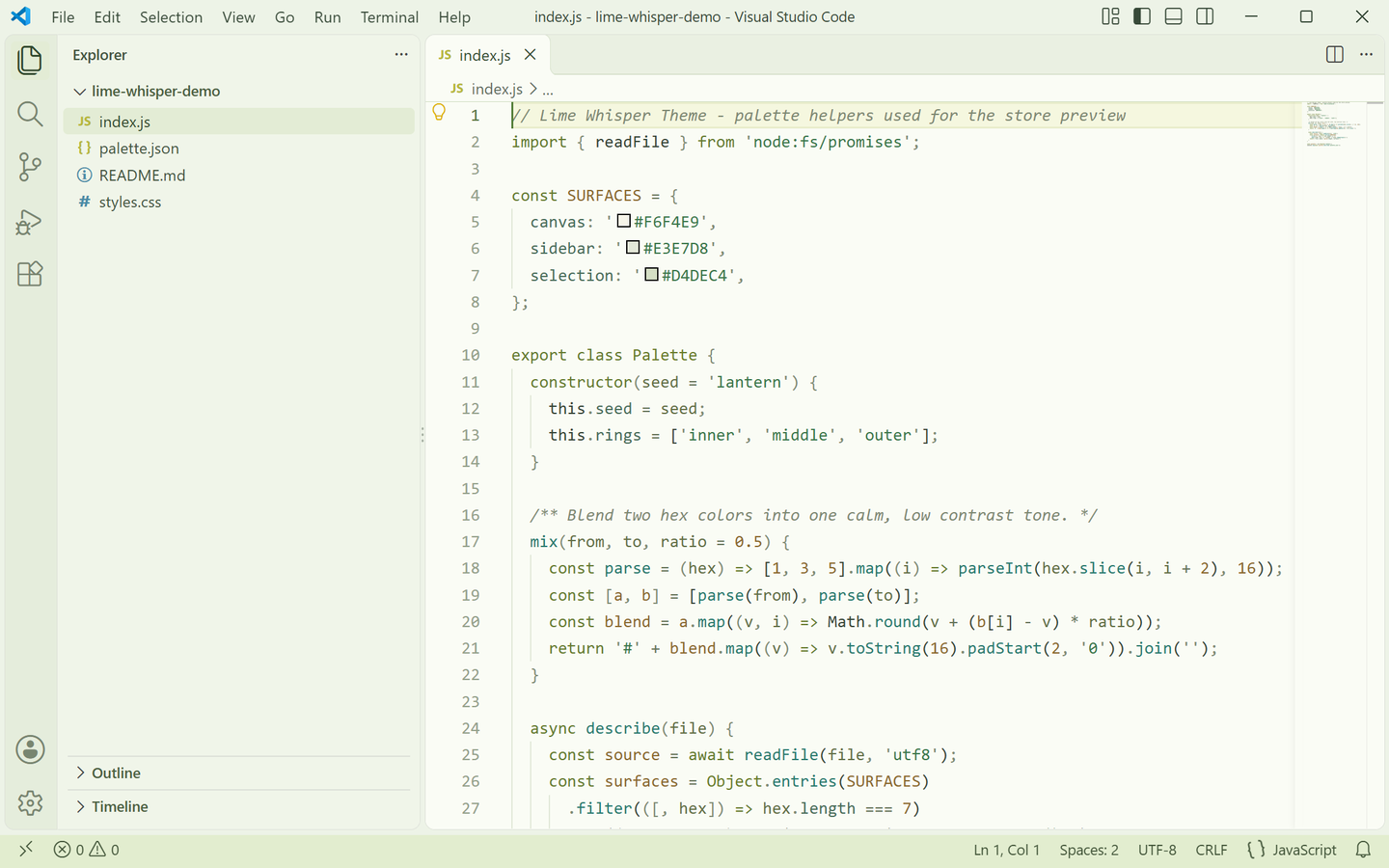
Task: Close the index.js tab
Action: click(x=531, y=55)
